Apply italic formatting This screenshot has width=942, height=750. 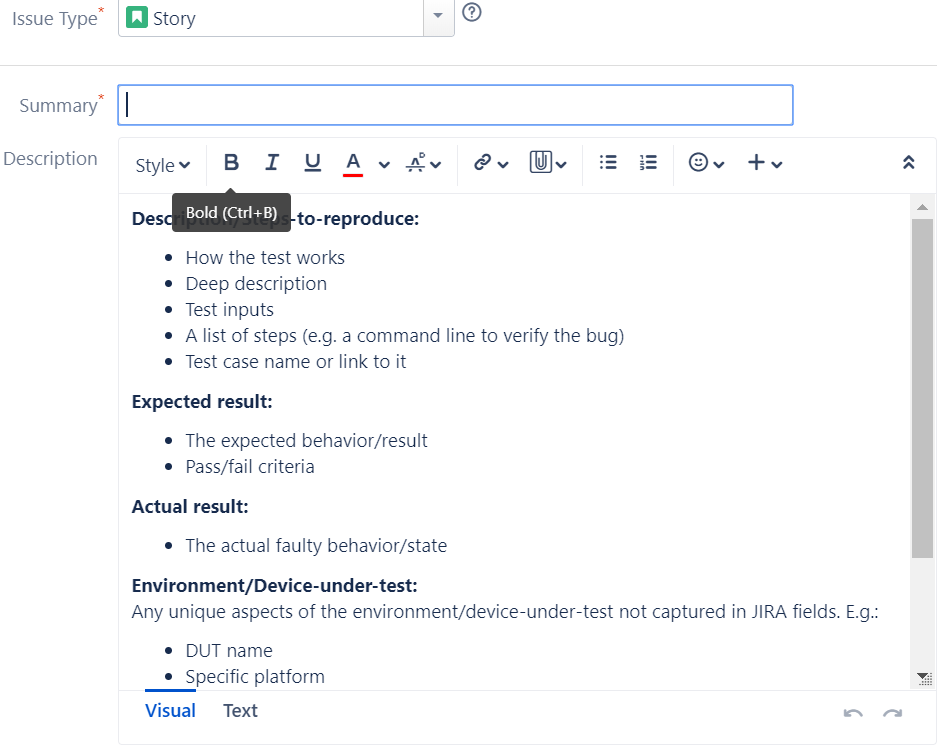click(x=272, y=163)
